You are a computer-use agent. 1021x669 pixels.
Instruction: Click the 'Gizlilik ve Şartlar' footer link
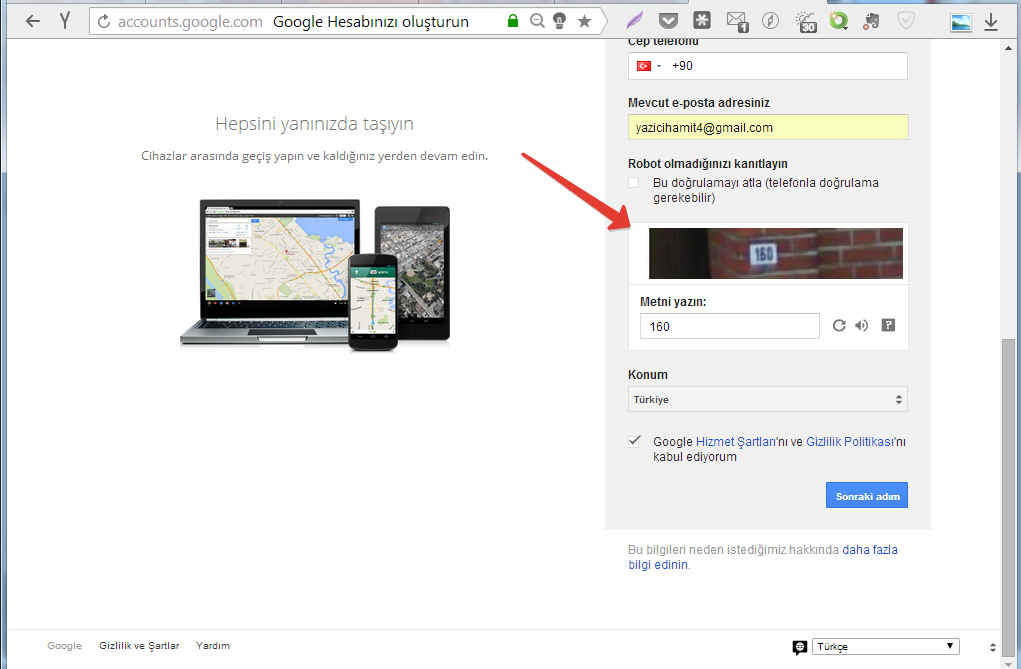[139, 646]
